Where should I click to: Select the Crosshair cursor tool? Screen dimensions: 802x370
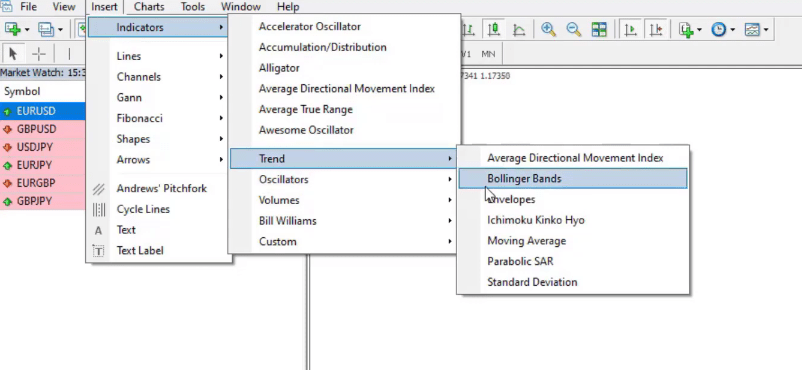tap(39, 54)
